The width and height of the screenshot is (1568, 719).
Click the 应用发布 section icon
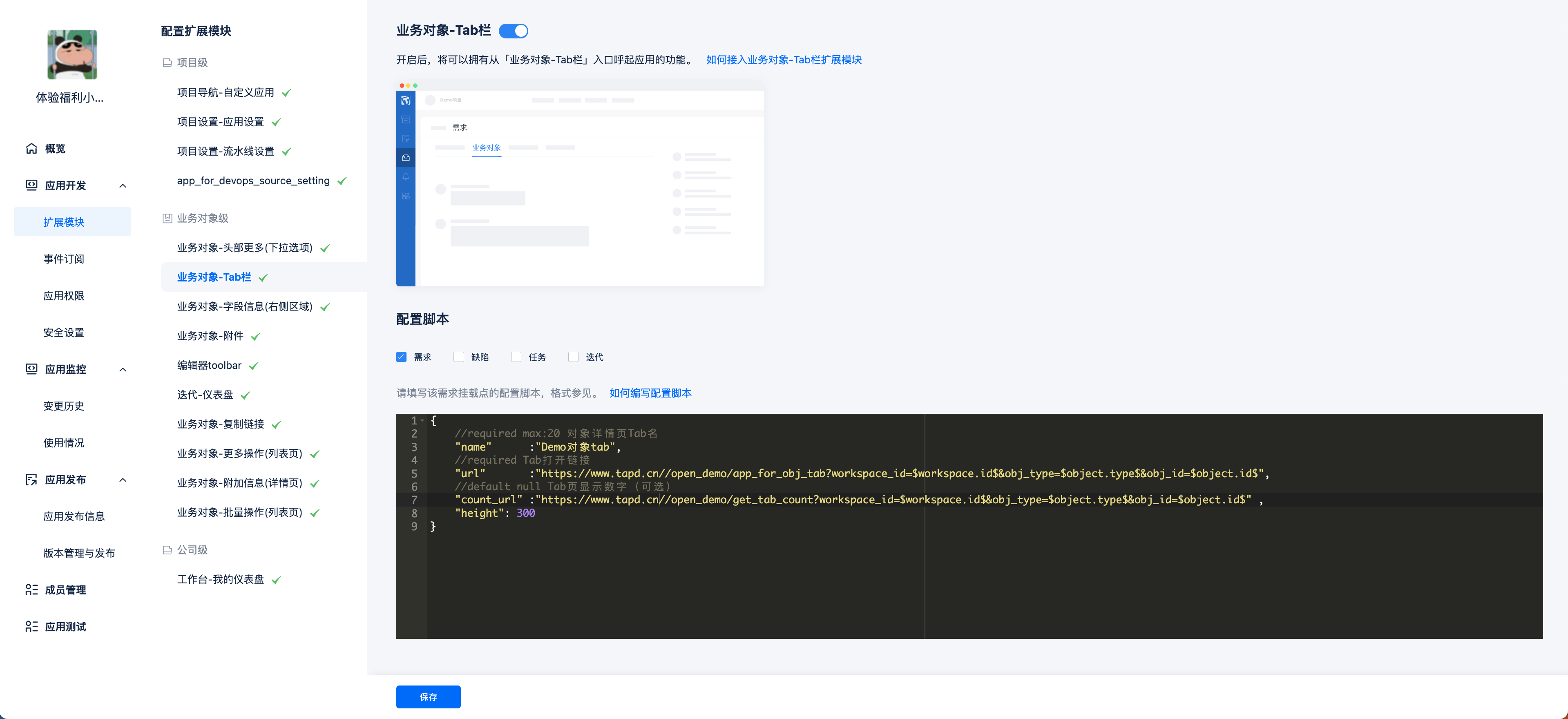(x=31, y=479)
